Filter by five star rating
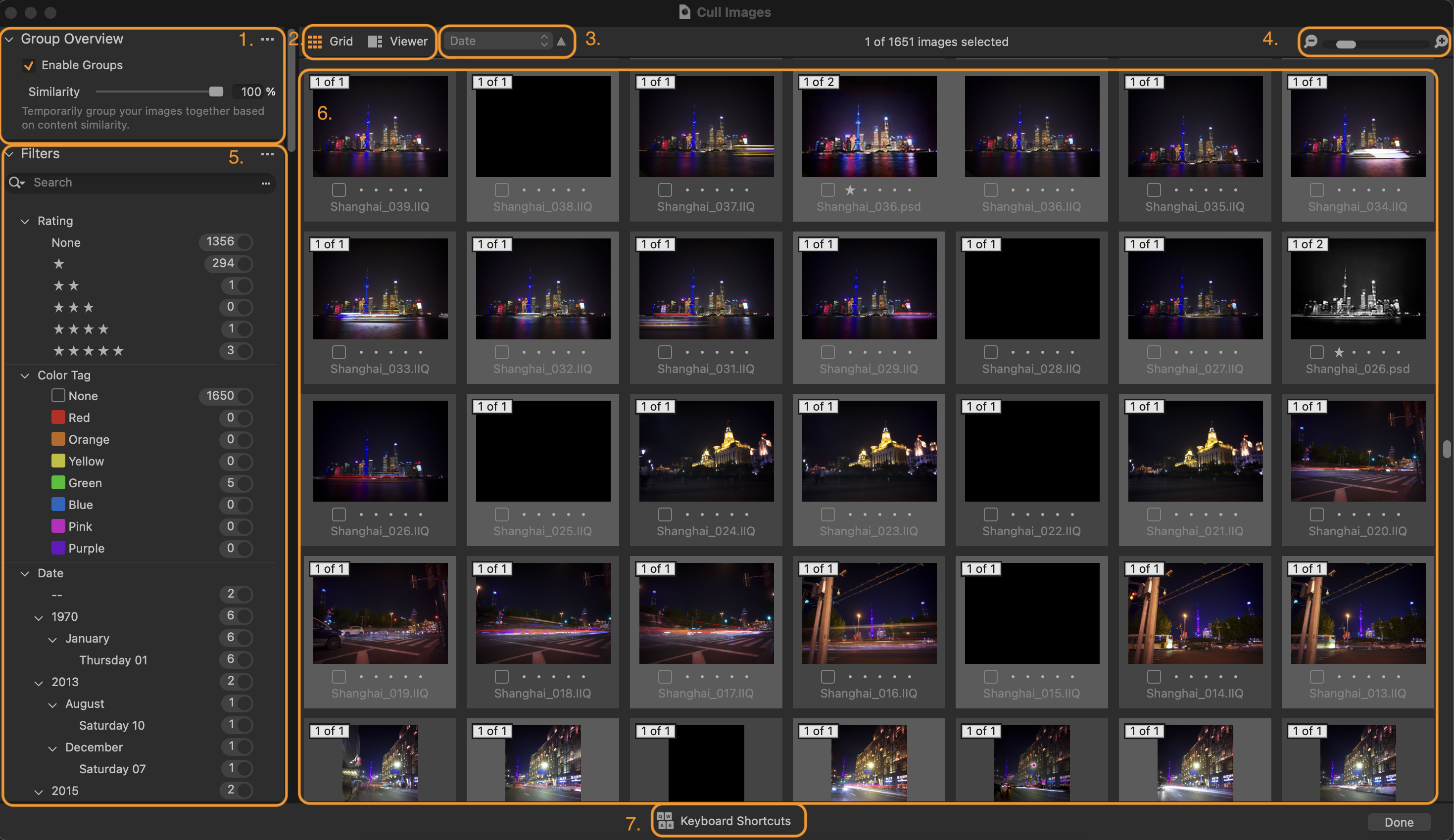Image resolution: width=1454 pixels, height=840 pixels. tap(88, 351)
